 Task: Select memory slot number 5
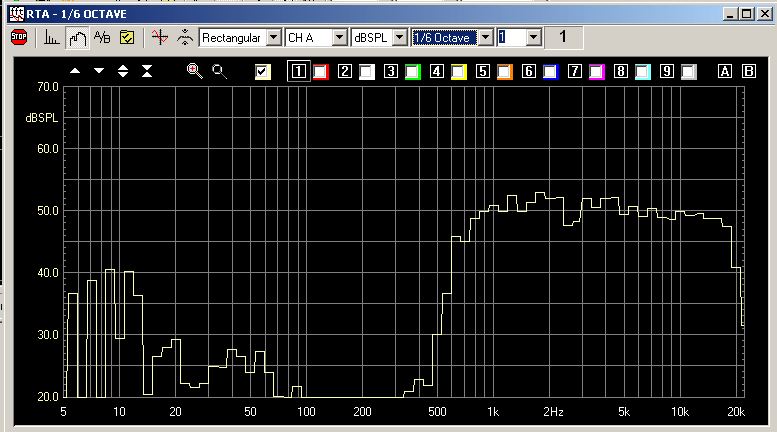point(482,71)
